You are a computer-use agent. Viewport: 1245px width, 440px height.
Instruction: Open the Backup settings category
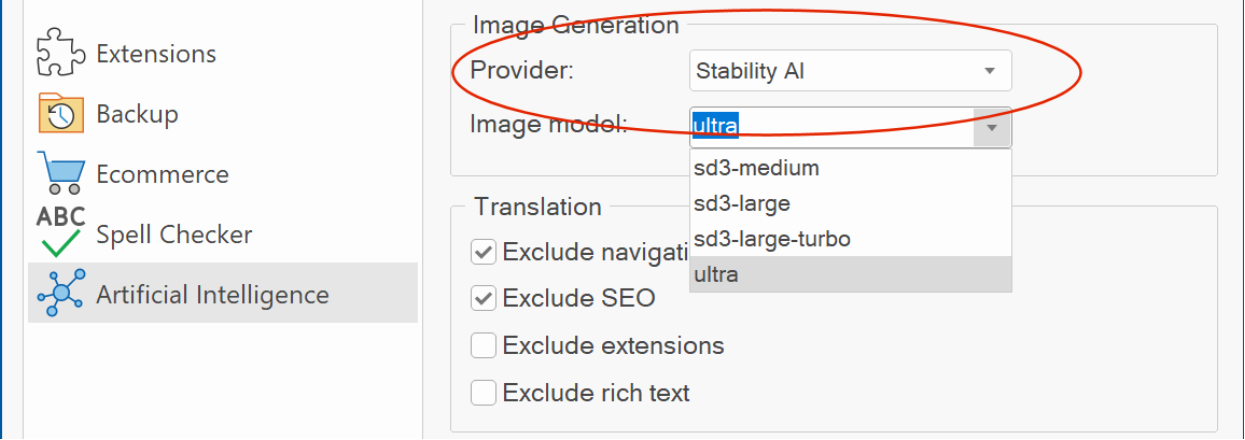tap(137, 114)
